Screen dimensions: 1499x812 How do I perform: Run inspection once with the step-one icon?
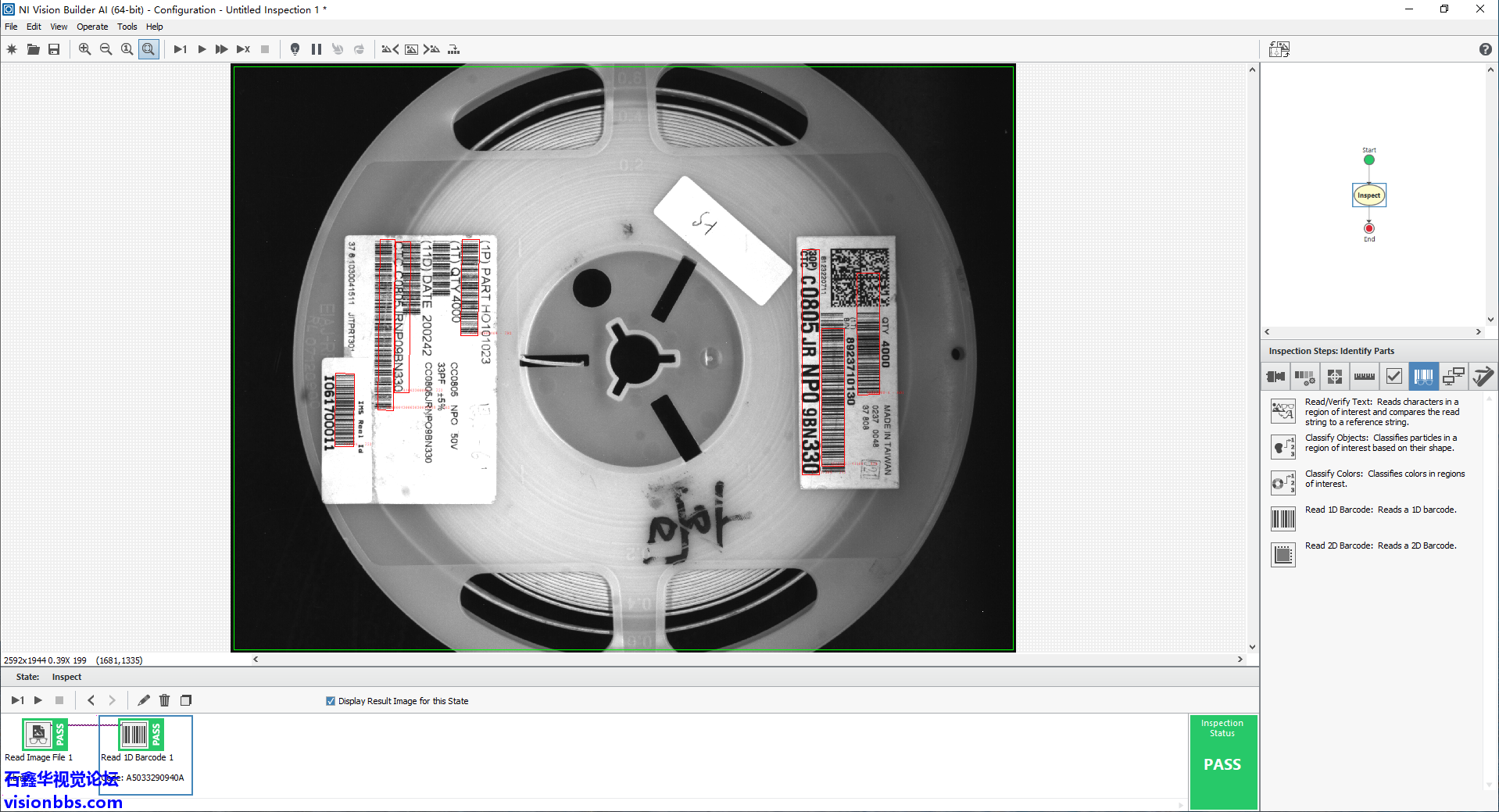click(x=180, y=49)
